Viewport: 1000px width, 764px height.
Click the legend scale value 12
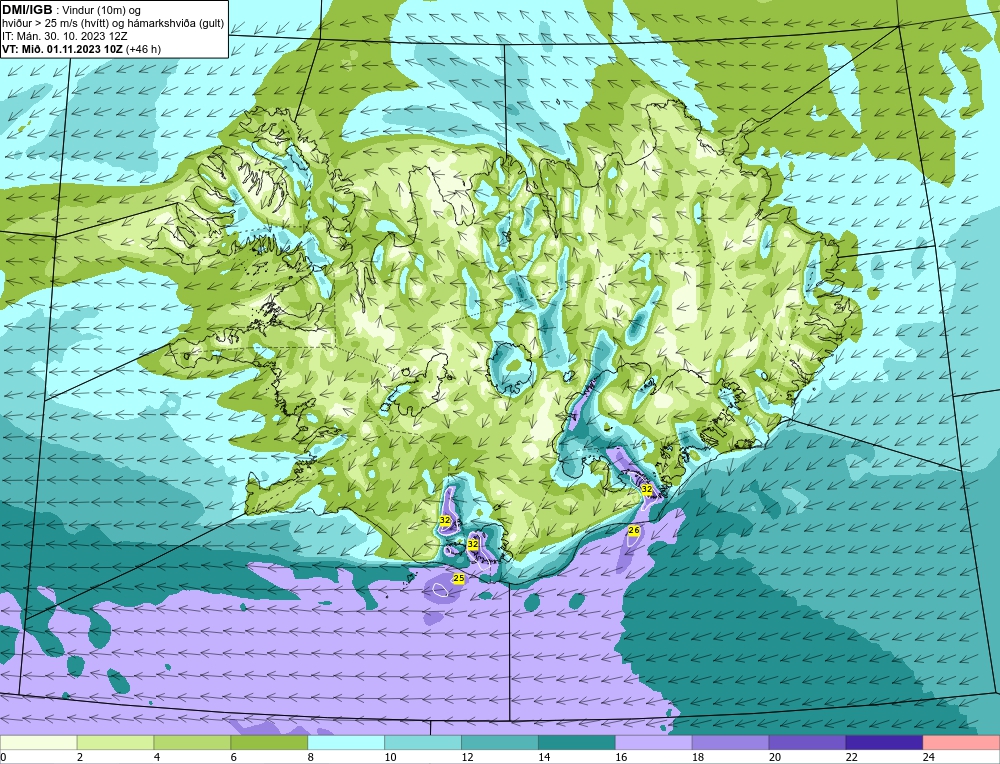coord(467,757)
